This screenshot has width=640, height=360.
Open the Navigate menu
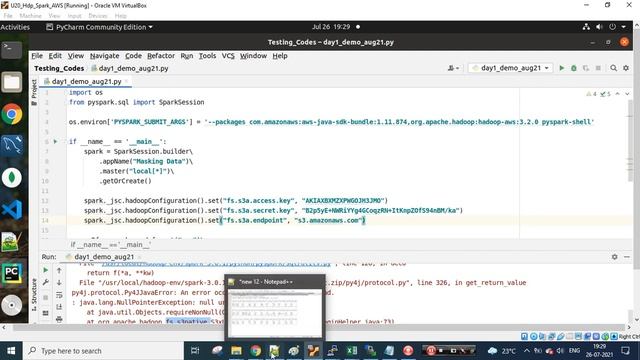(x=104, y=56)
